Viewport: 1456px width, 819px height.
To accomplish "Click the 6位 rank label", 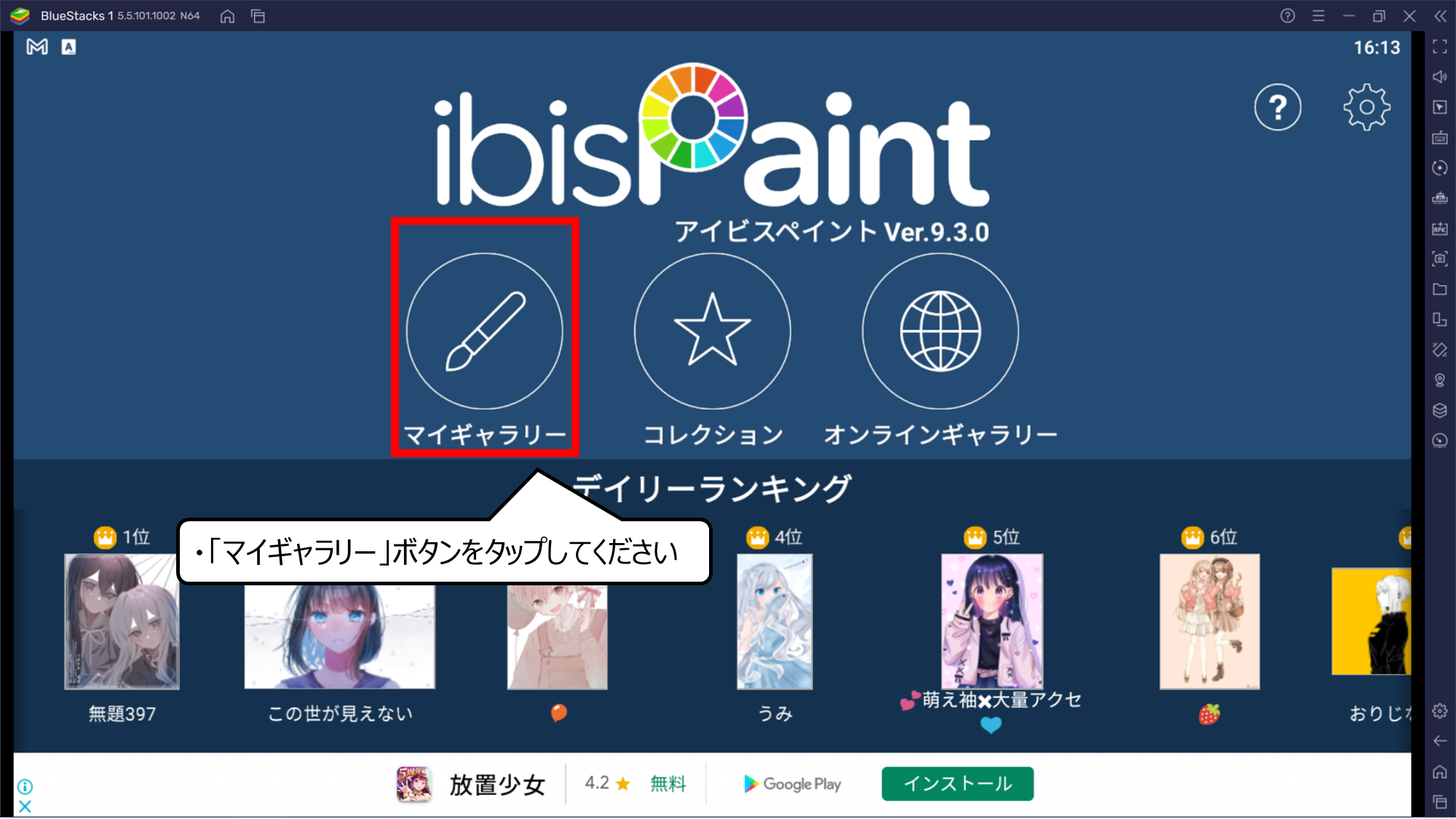I will [1223, 537].
